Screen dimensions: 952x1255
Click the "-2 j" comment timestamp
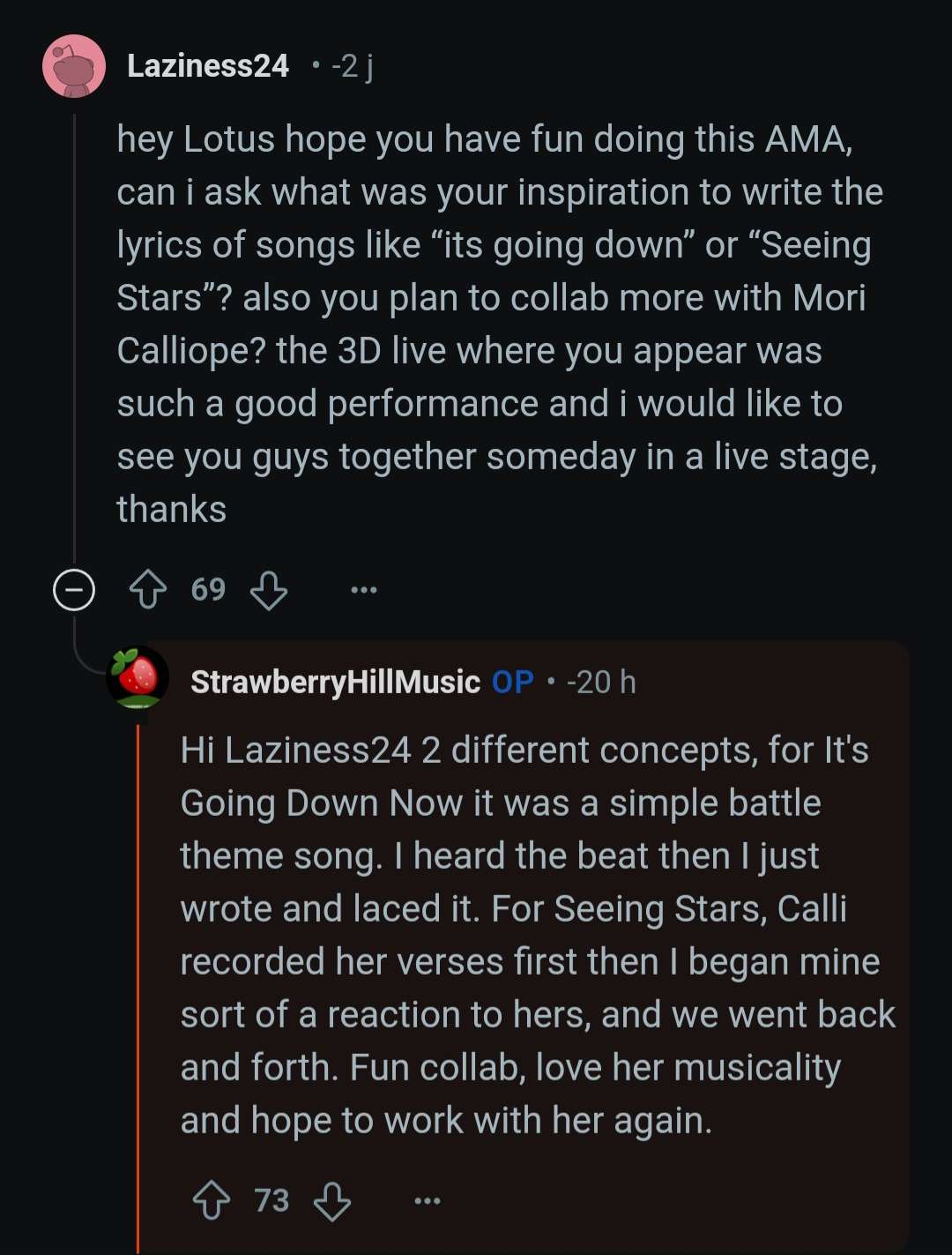[352, 66]
